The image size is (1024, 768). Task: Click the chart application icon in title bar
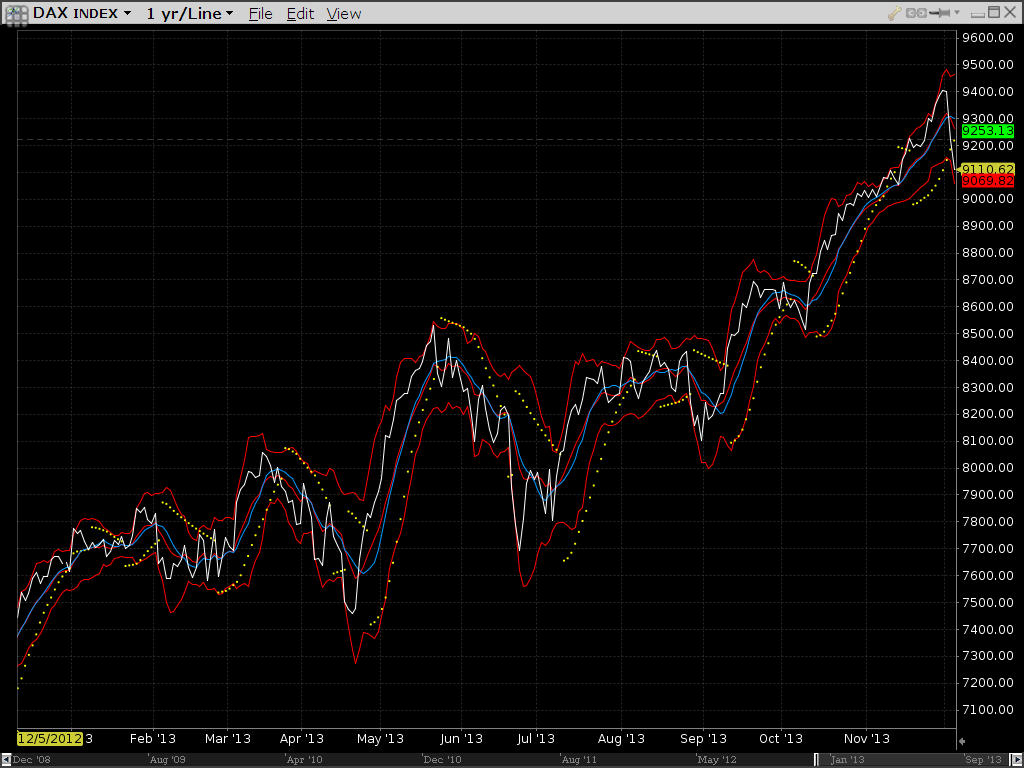point(16,14)
